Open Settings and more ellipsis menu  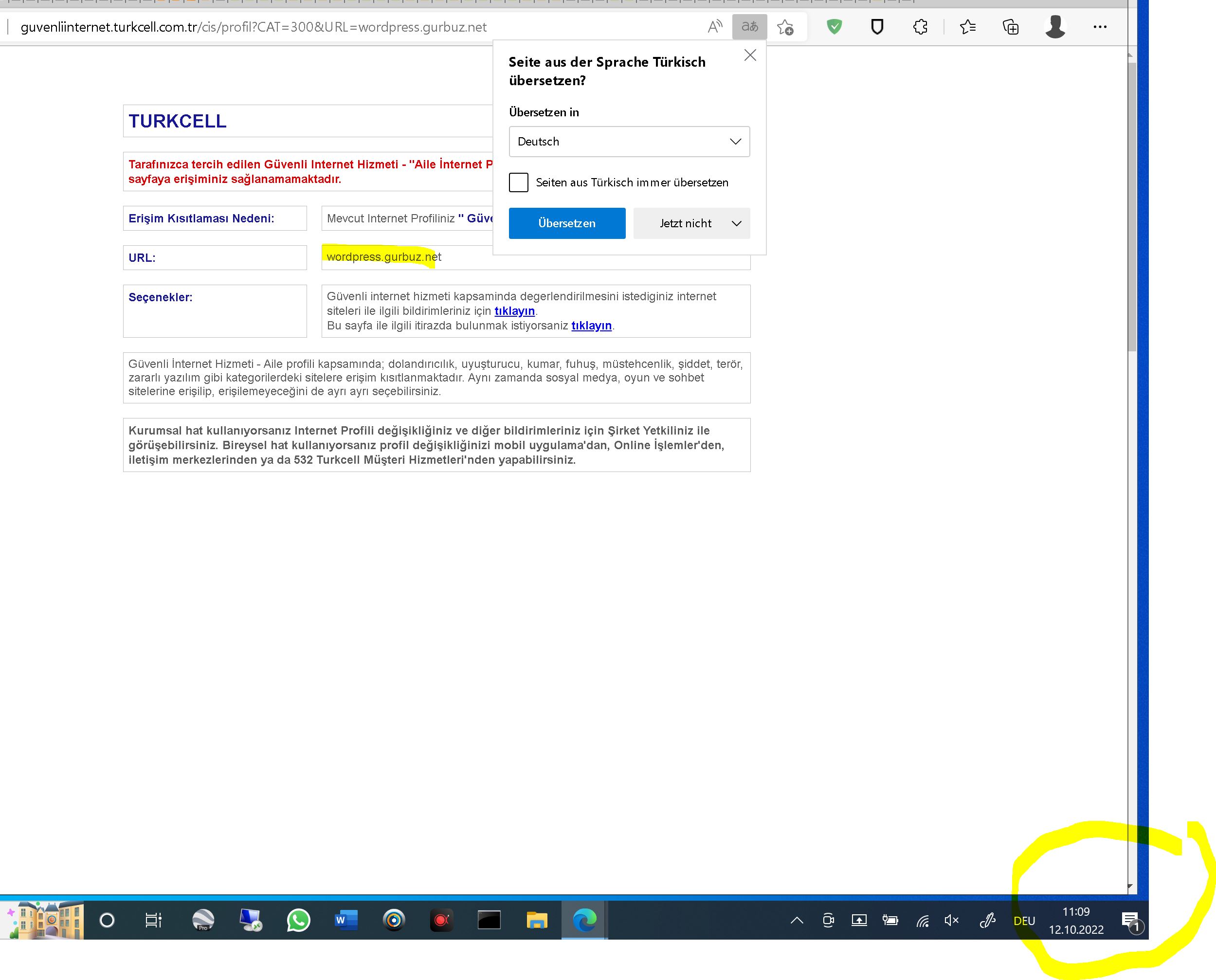(x=1100, y=27)
